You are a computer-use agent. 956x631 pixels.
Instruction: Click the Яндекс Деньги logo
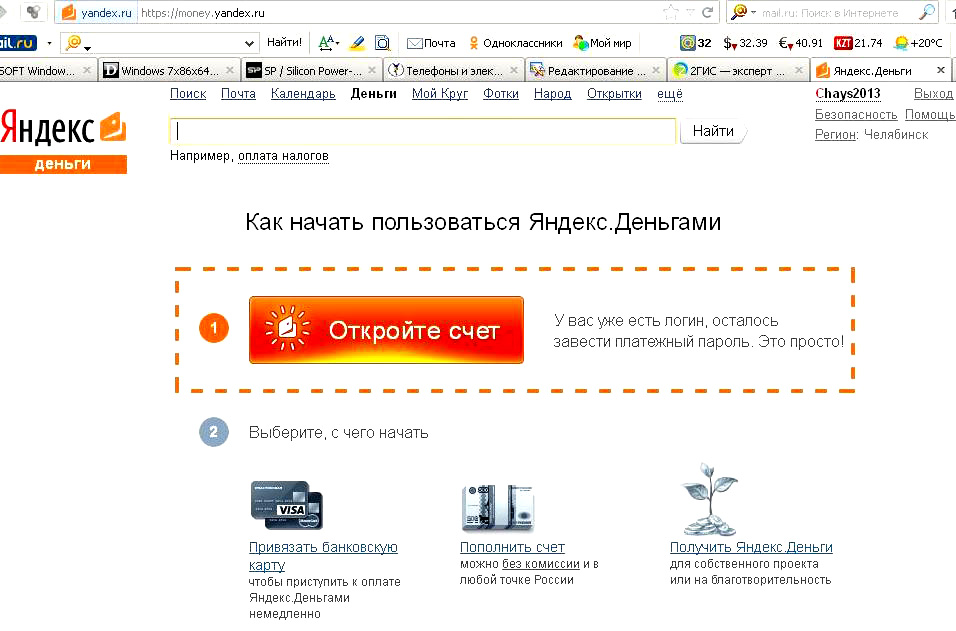(x=63, y=141)
